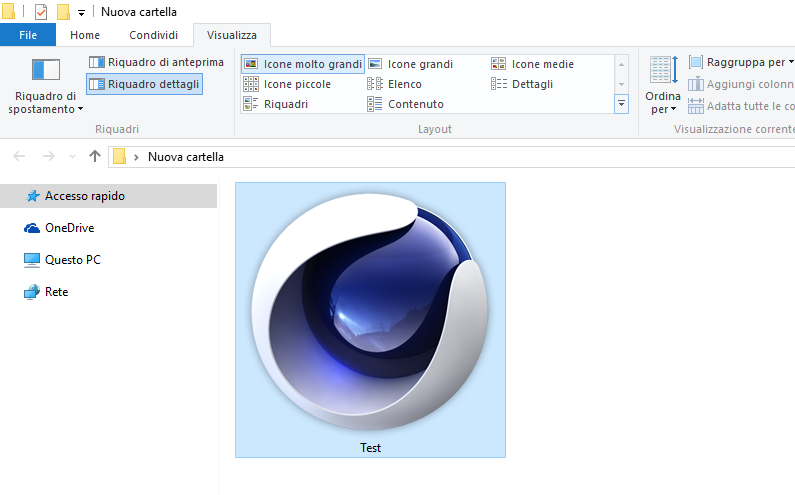Switch to the Condividi tab
795x495 pixels.
[153, 35]
